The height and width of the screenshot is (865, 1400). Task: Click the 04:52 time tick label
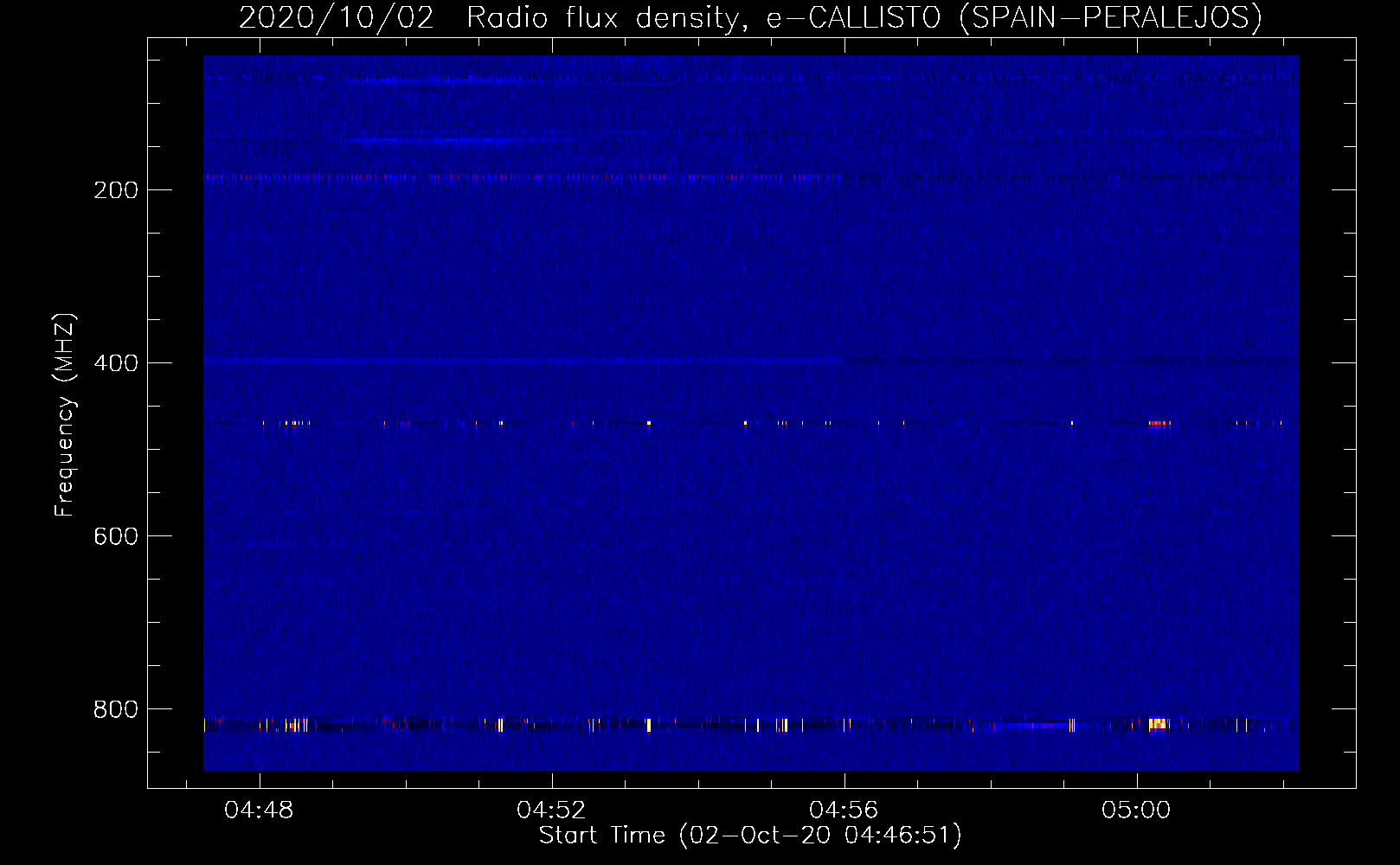click(551, 811)
